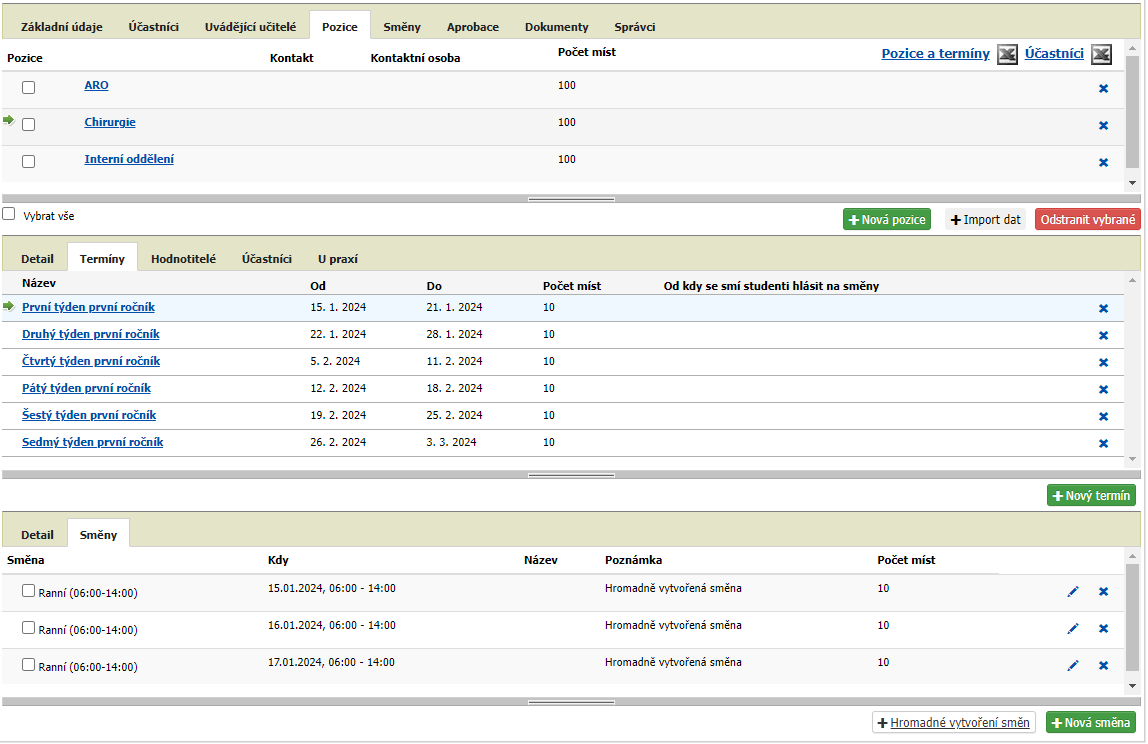Viewport: 1148px width, 744px height.
Task: Open Šestý týden první ročník term
Action: coord(89,416)
